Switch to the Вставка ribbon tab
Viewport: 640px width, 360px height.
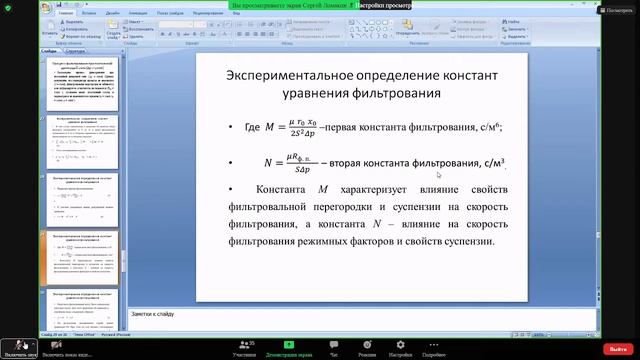pyautogui.click(x=89, y=13)
